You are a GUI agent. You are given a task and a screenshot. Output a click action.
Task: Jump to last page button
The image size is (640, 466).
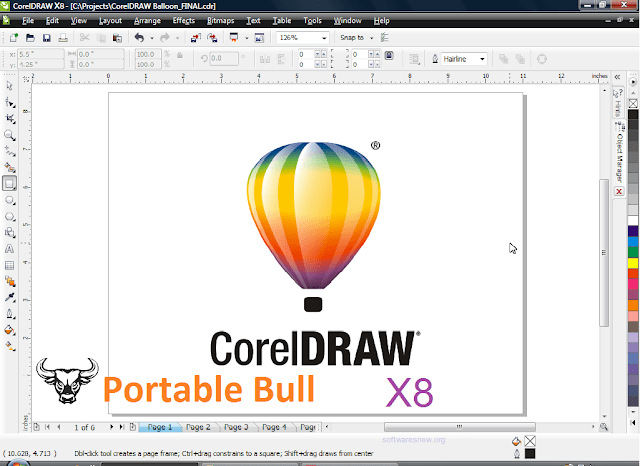(121, 427)
